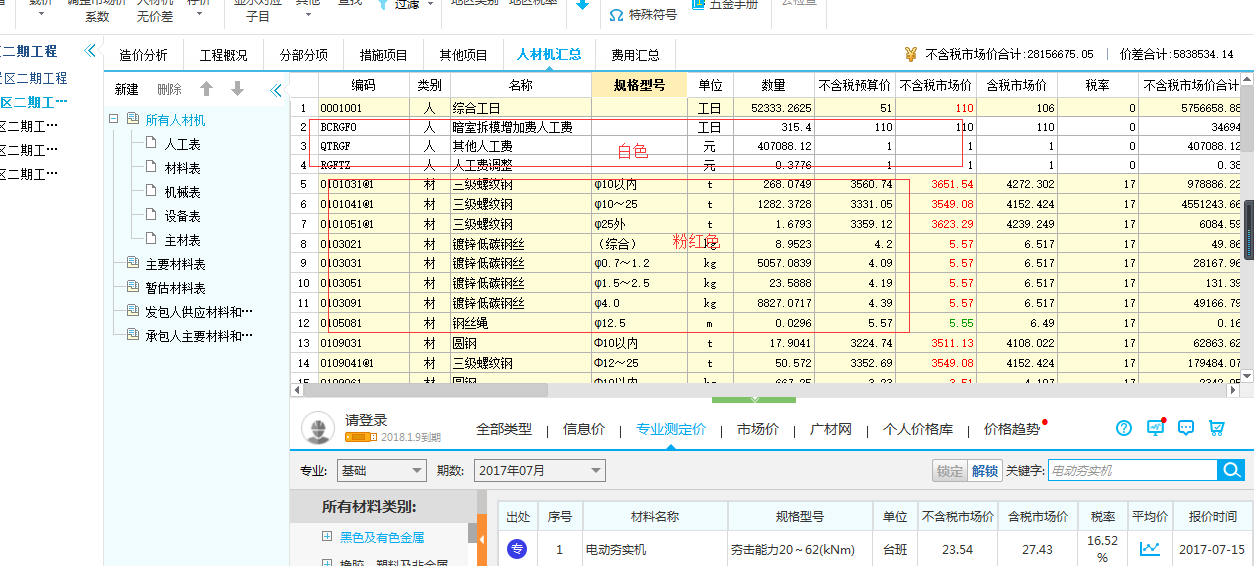Viewport: 1254px width, 566px height.
Task: Open the chat feedback icon
Action: [1186, 428]
